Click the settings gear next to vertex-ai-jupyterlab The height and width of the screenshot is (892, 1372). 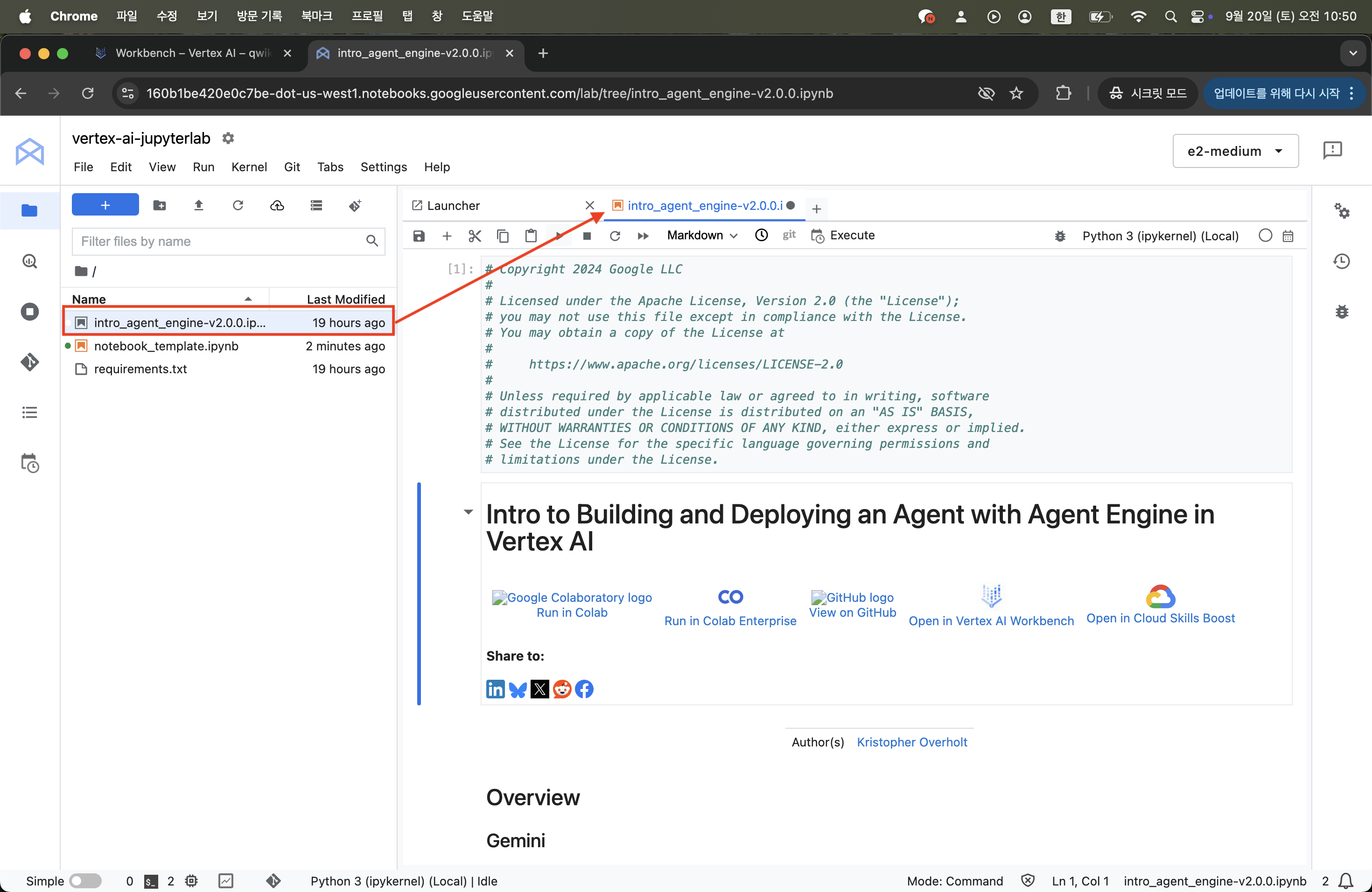click(x=228, y=138)
